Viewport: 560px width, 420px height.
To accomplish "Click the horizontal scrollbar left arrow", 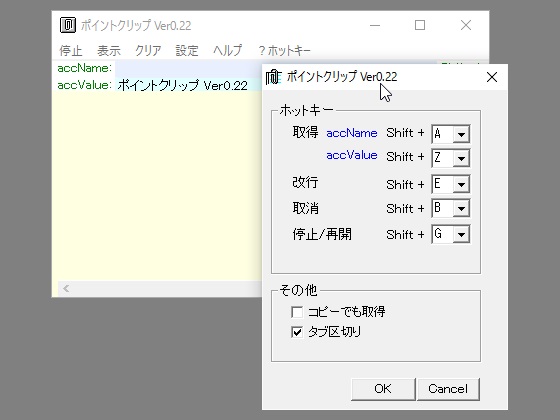I will click(x=66, y=289).
